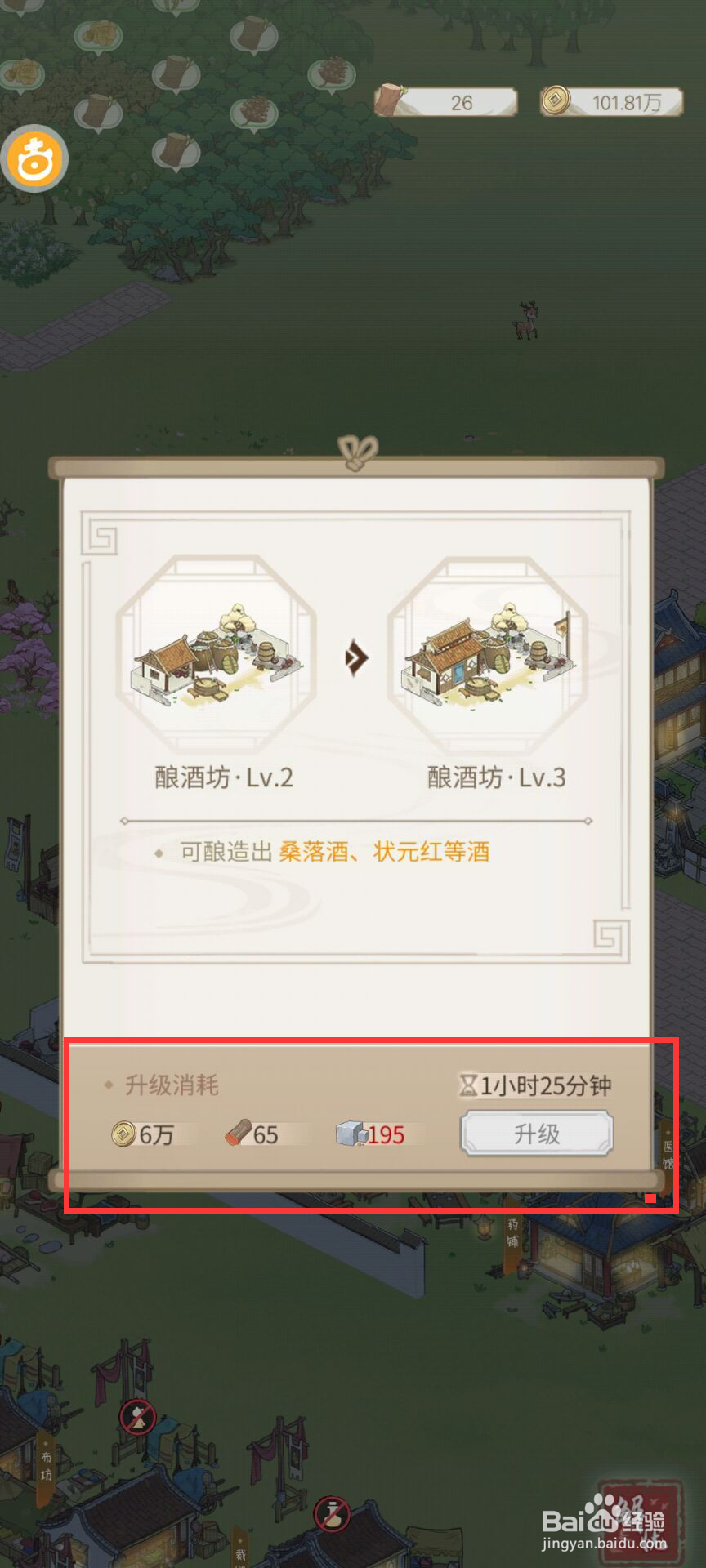Screen dimensions: 706x1568
Task: Click the hourglass timer 1小时25分钟
Action: [535, 1085]
